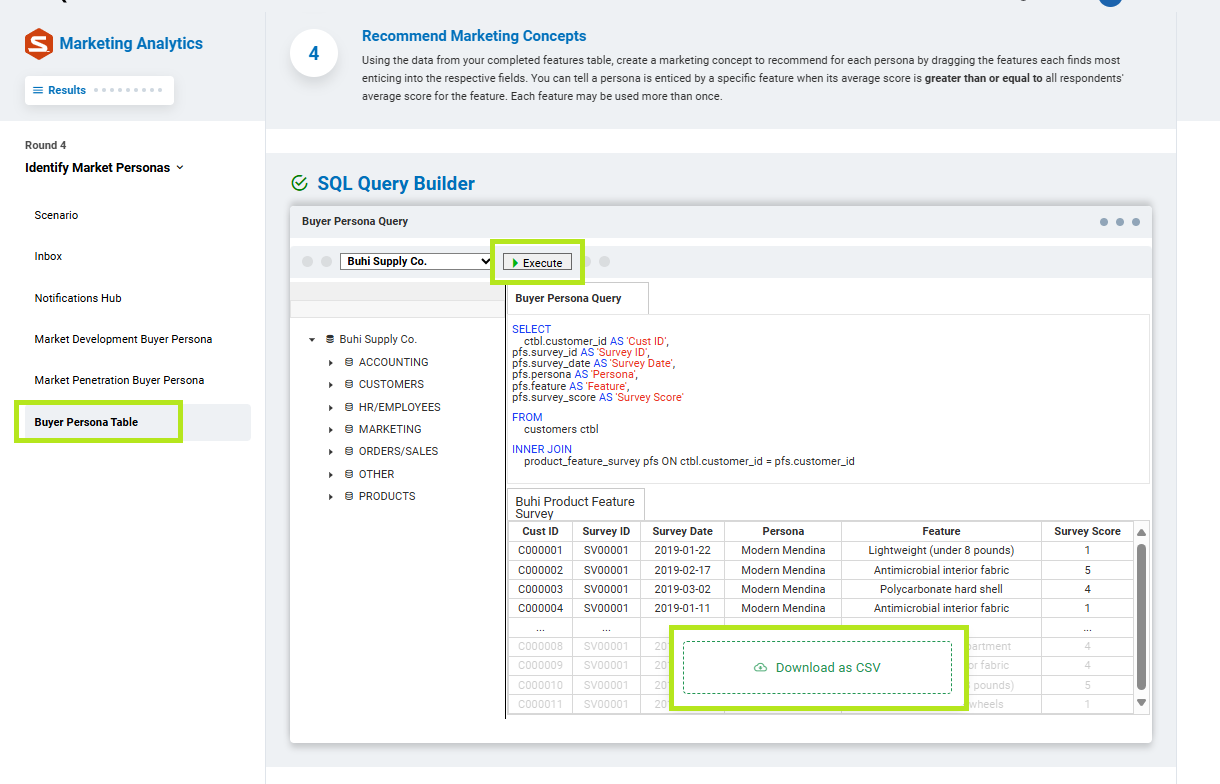
Task: Expand the PRODUCTS folder arrow
Action: [x=331, y=497]
